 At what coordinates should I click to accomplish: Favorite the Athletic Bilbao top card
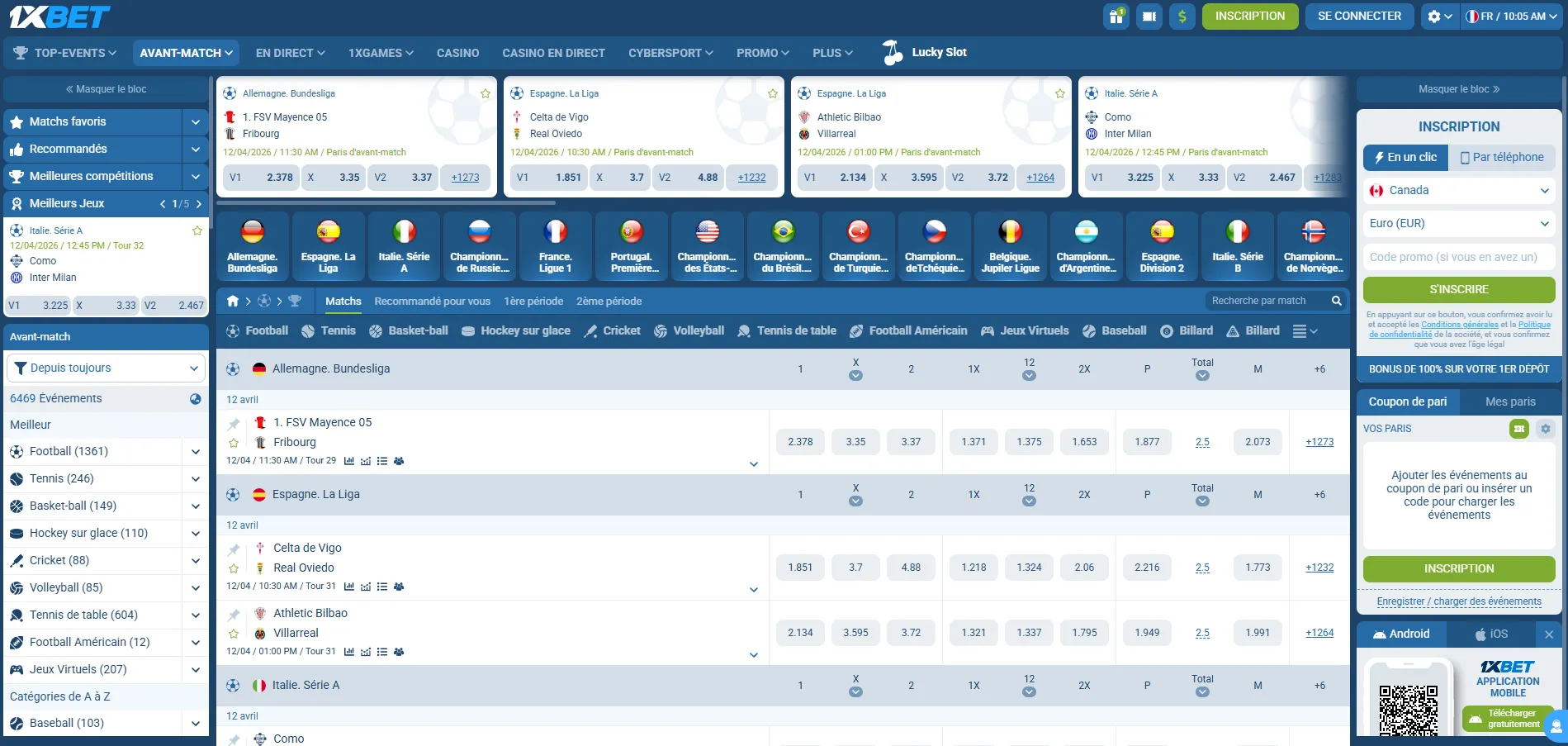tap(1060, 93)
